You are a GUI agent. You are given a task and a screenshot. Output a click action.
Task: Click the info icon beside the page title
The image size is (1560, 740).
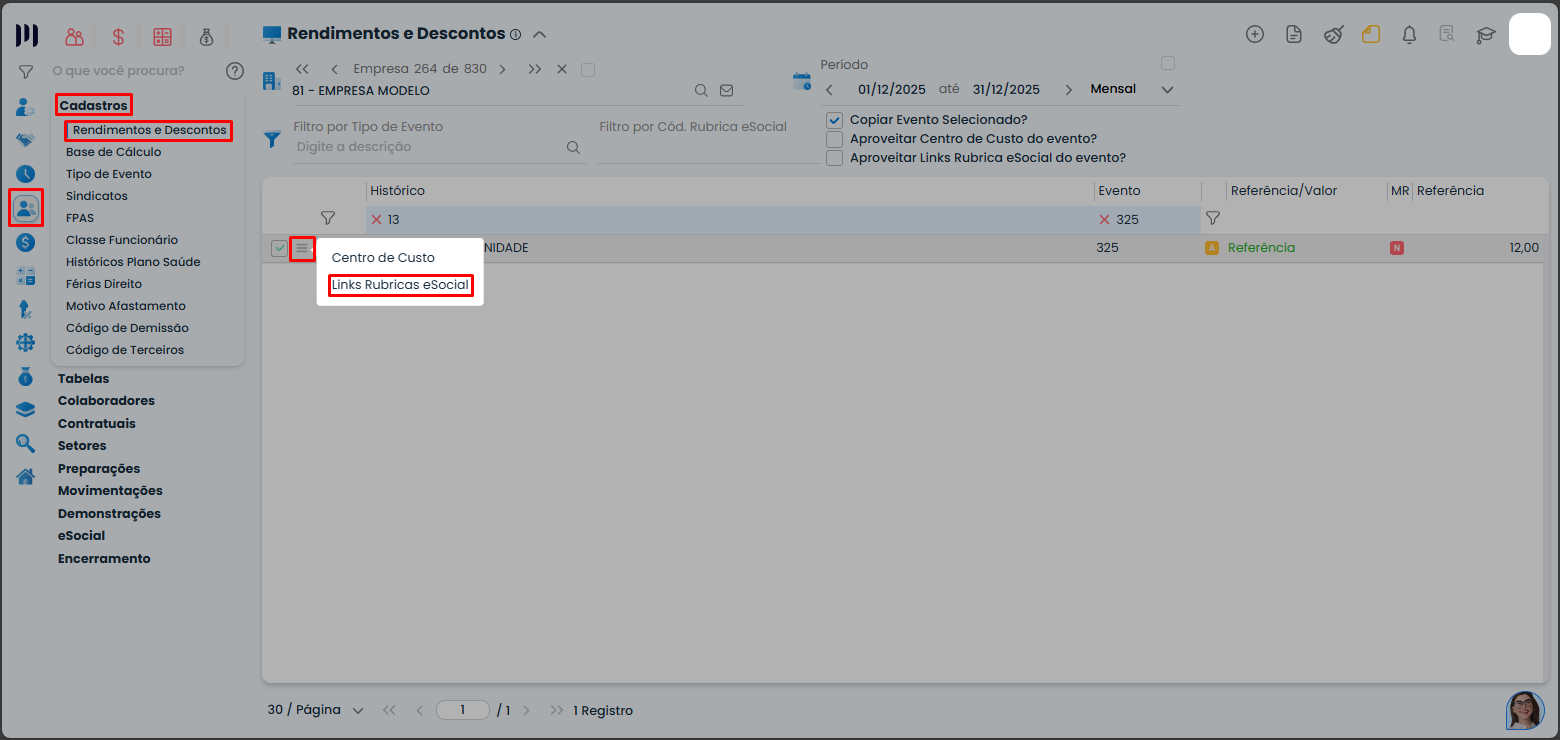coord(515,34)
